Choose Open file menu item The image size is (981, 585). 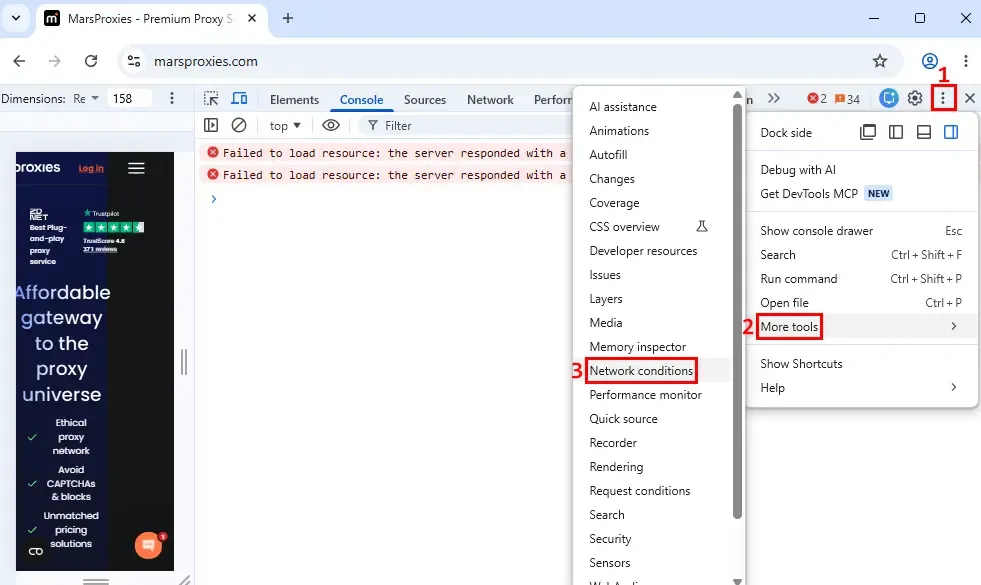click(862, 303)
